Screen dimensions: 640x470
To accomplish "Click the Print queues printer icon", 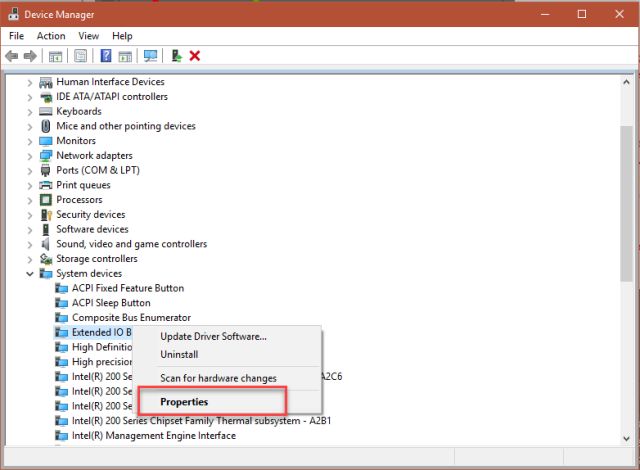I will coord(46,185).
